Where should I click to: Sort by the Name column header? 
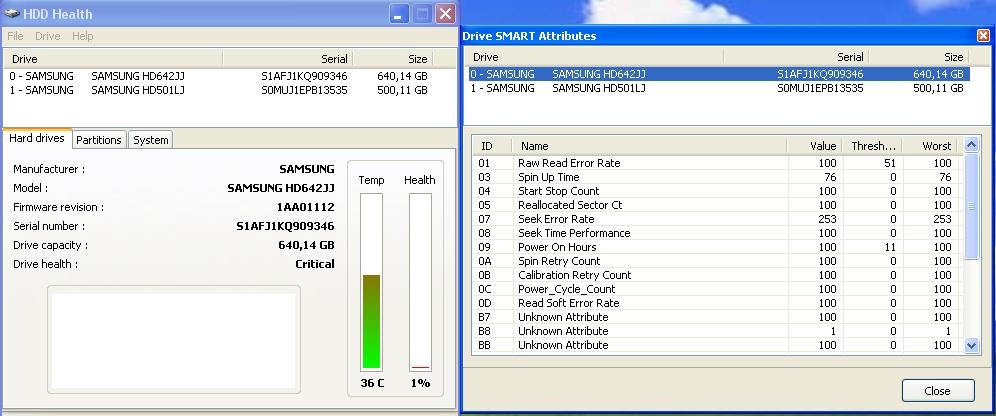pos(650,146)
